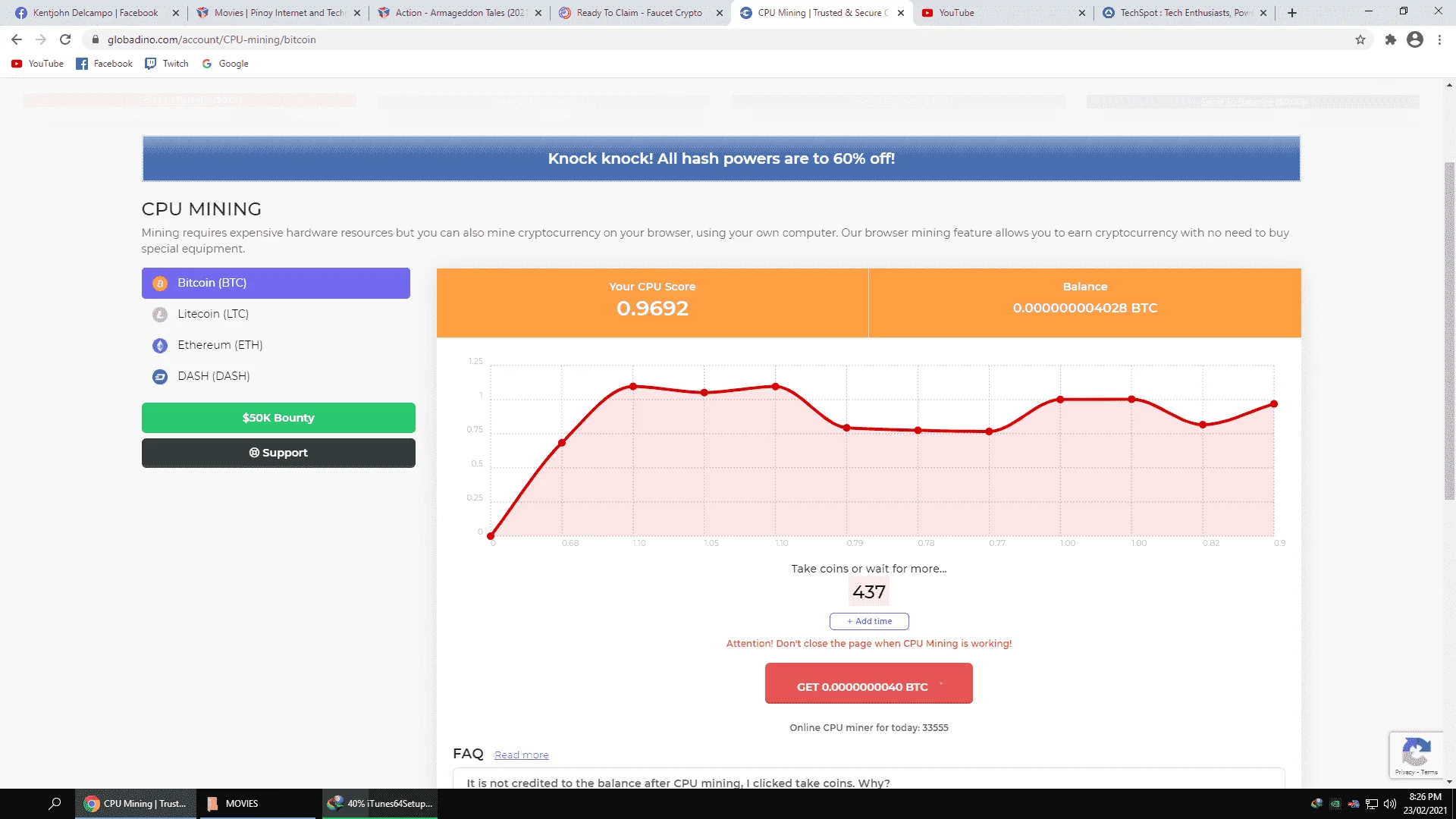1456x819 pixels.
Task: Click the Your CPU Score value 0.9692
Action: (x=652, y=309)
